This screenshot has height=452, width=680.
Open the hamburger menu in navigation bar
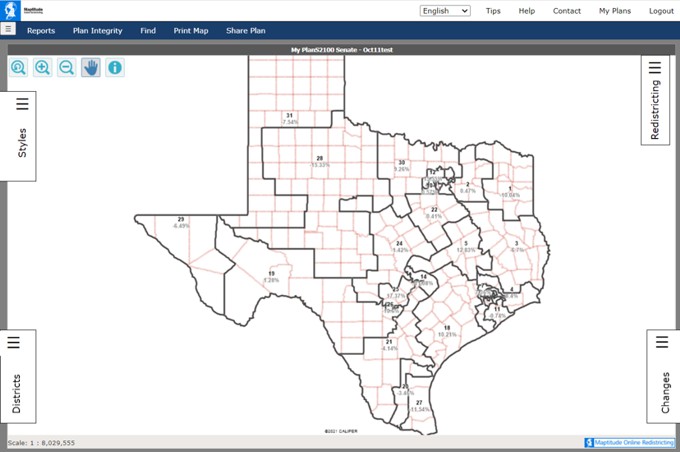[7, 30]
